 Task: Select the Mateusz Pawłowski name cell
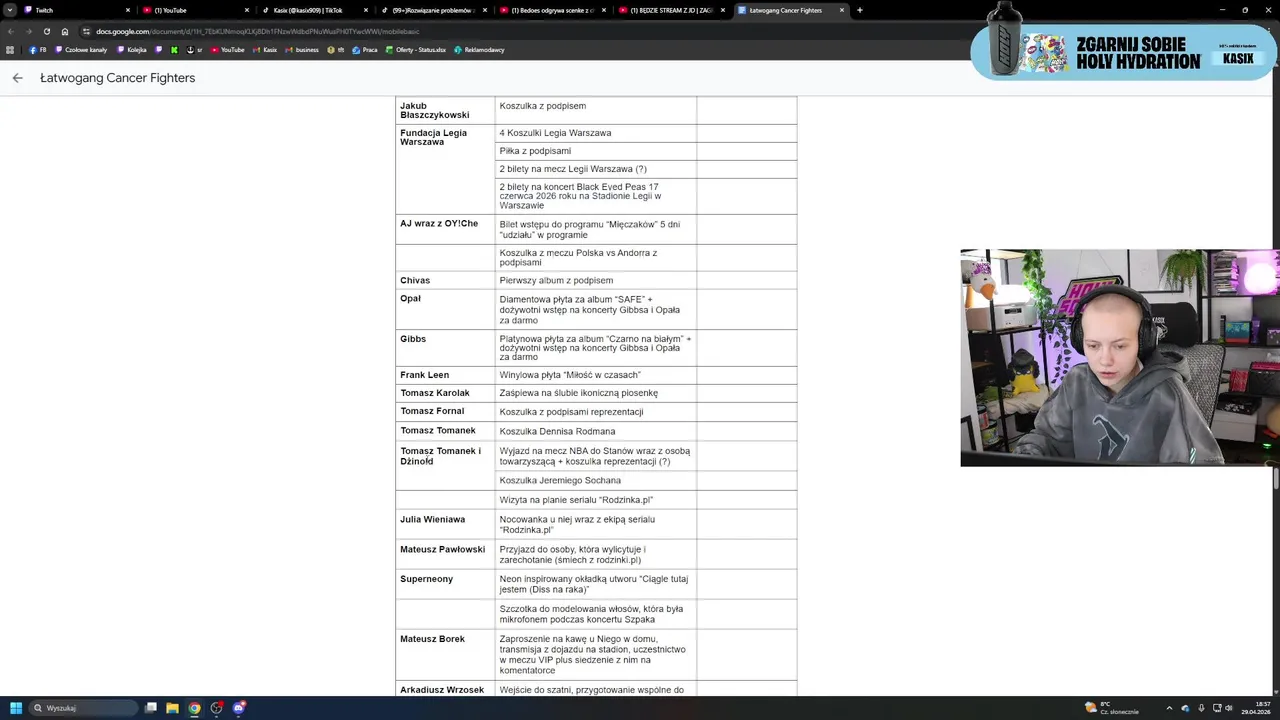coord(445,554)
